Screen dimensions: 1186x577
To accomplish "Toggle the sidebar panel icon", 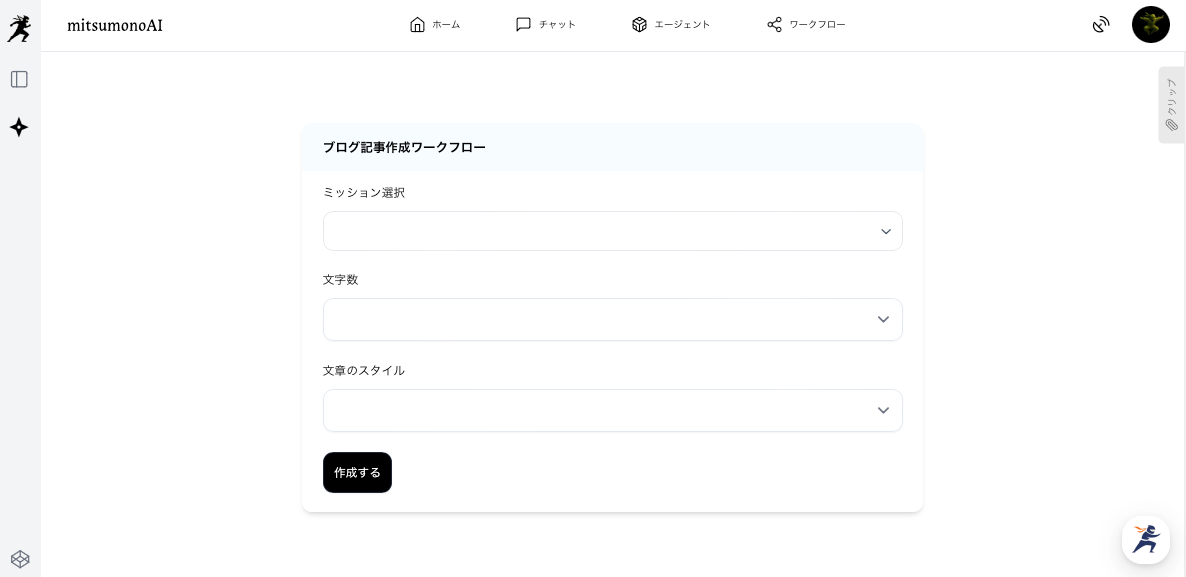I will point(19,79).
